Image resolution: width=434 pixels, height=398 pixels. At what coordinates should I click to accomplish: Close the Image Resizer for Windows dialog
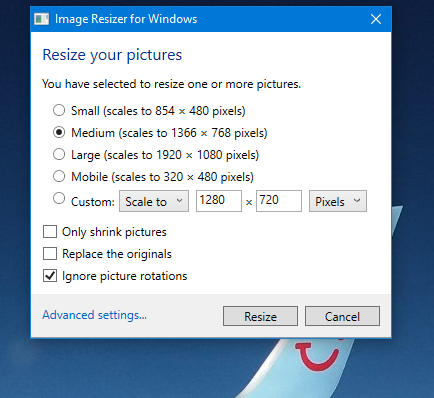click(376, 19)
